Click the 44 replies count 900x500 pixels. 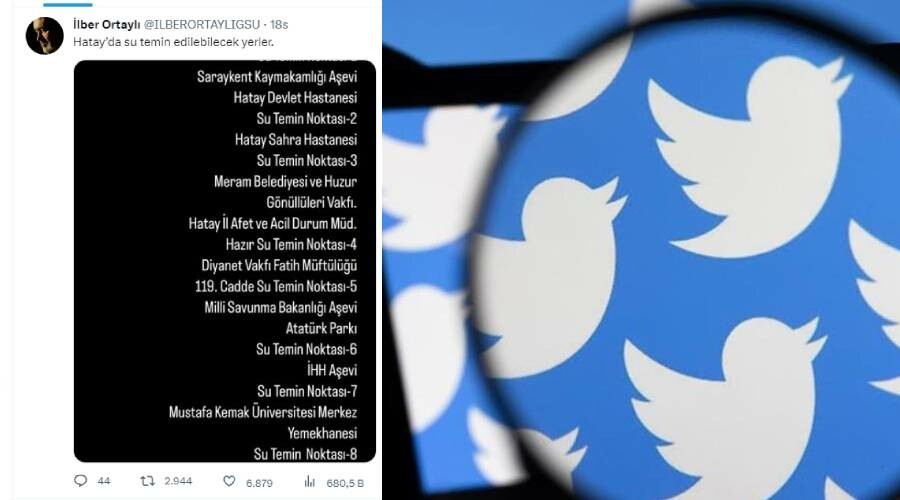point(104,481)
